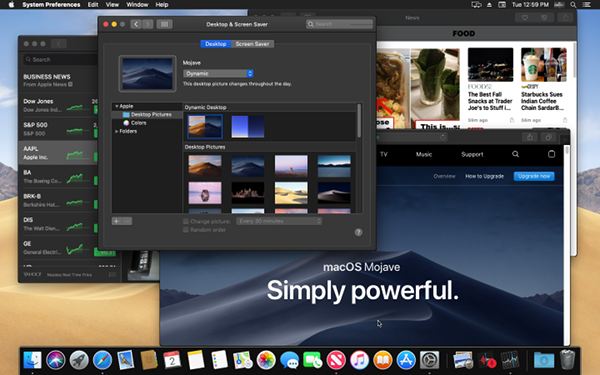Viewport: 600px width, 375px height.
Task: Click the Stocks Search field
Action: 60,59
